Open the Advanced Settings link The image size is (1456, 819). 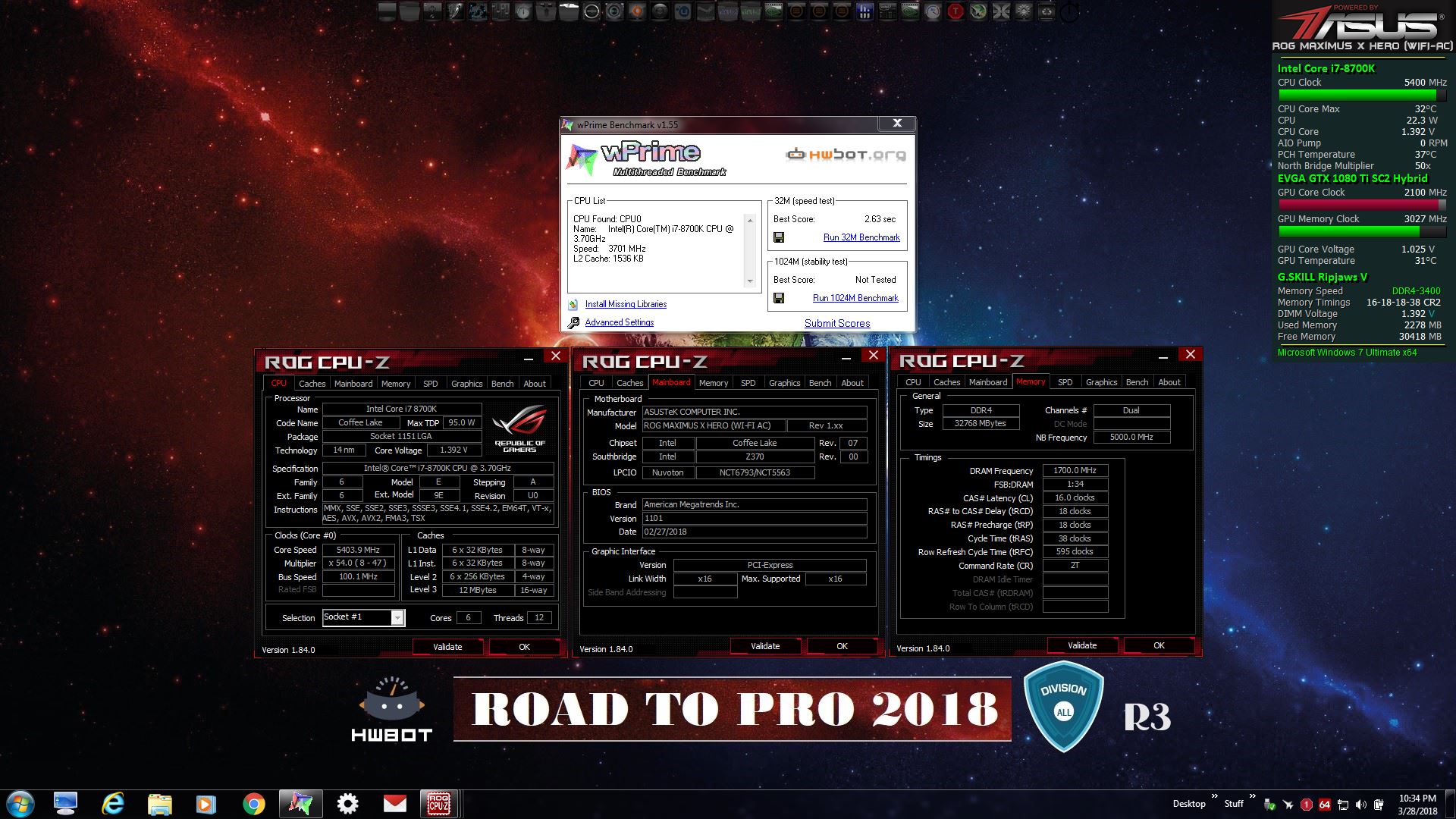click(620, 322)
